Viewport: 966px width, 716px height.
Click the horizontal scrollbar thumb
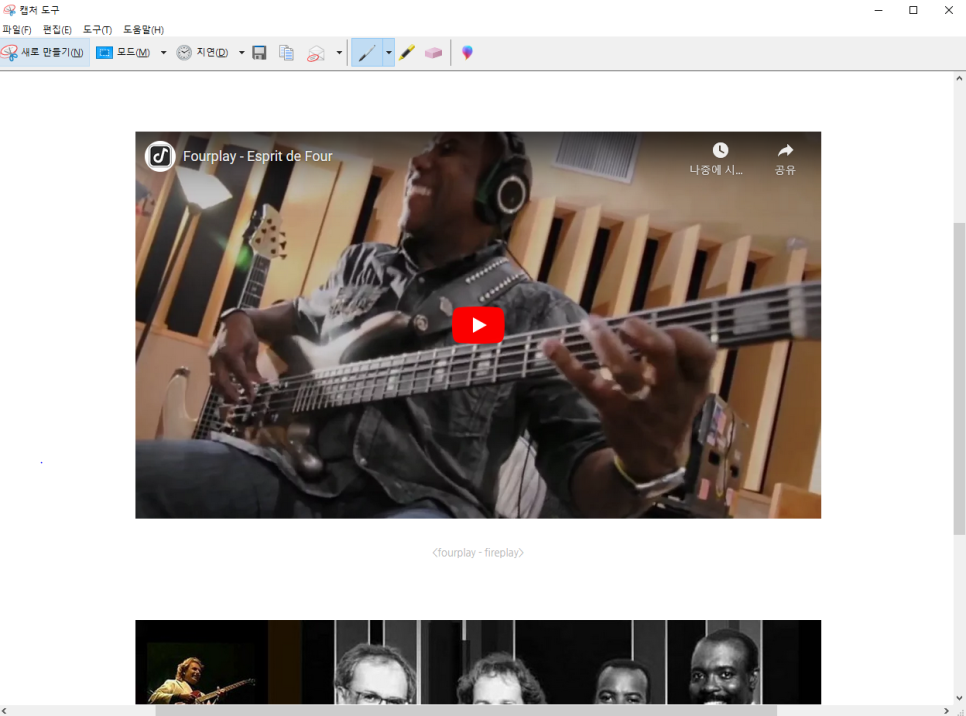click(466, 710)
